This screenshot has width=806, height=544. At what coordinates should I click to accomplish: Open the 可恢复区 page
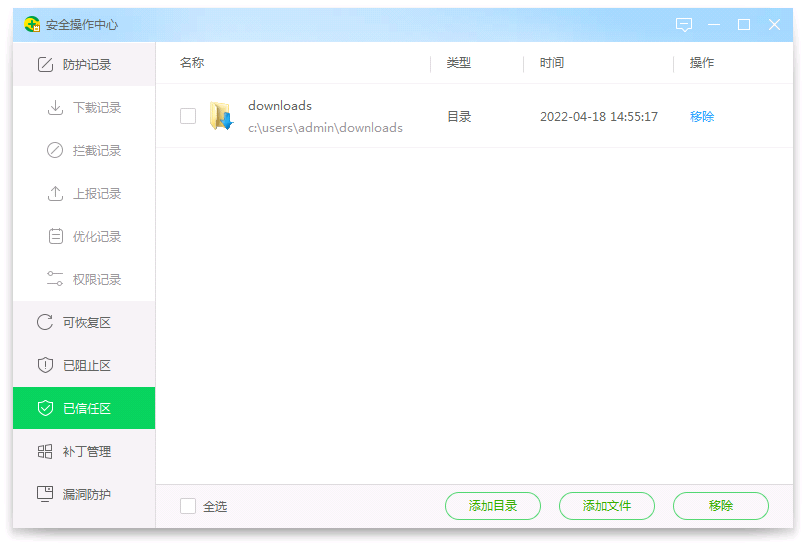[x=84, y=322]
